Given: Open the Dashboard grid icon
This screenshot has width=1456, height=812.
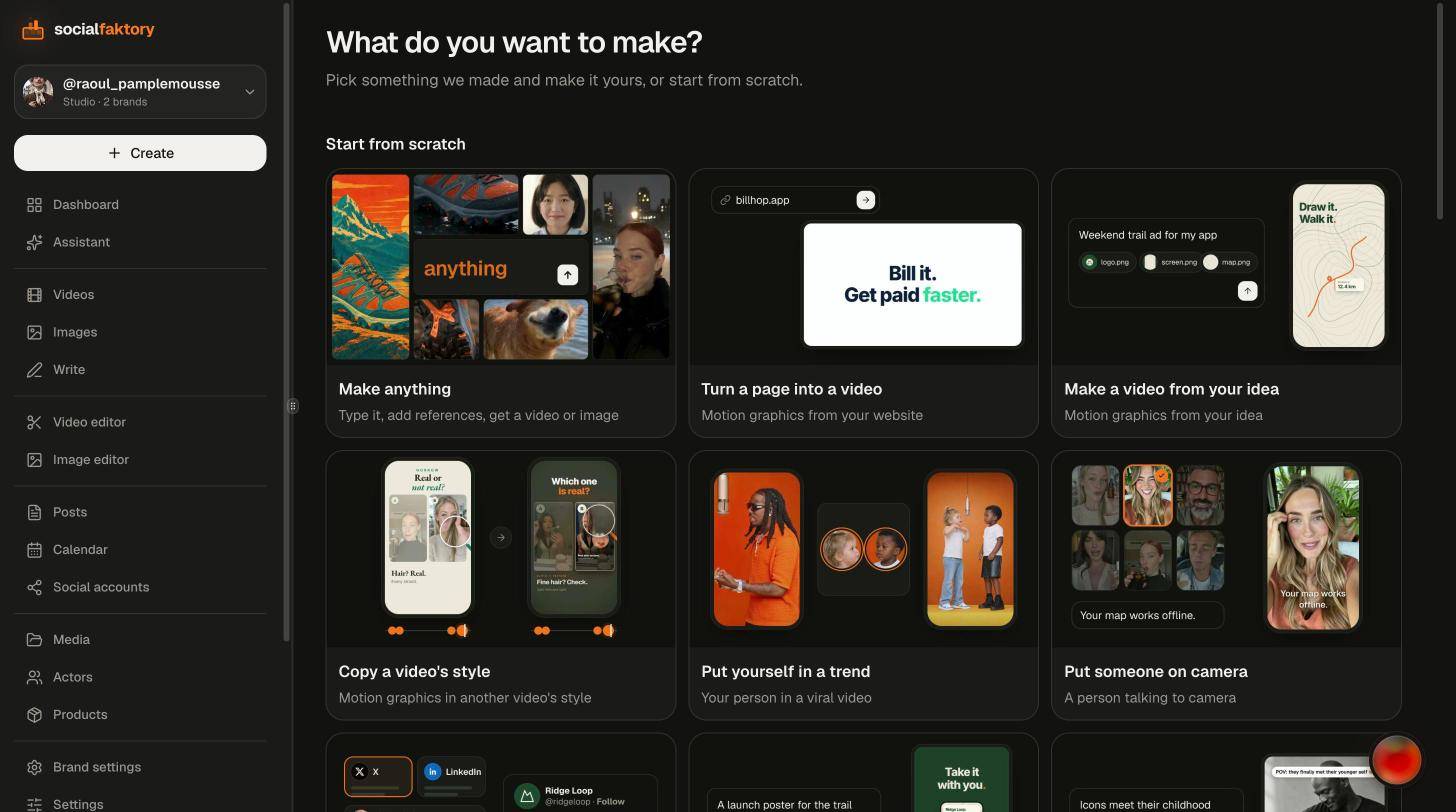Looking at the screenshot, I should 34,205.
